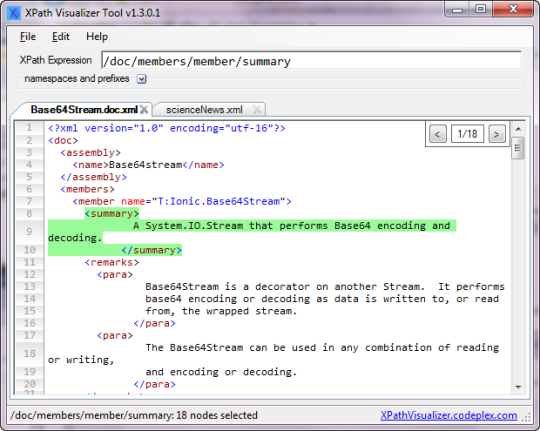
Task: Click the window resize grip
Action: (x=527, y=417)
